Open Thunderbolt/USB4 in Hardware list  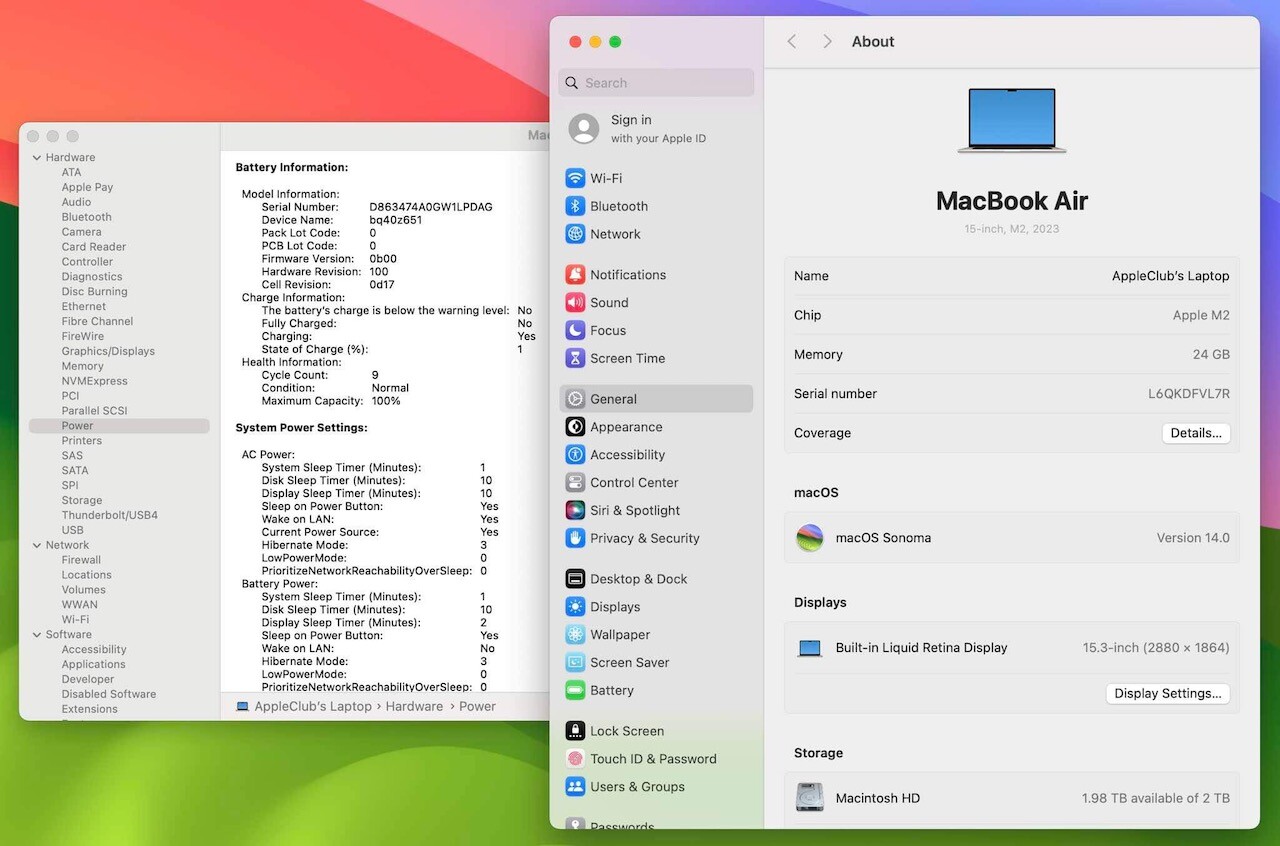tap(109, 515)
